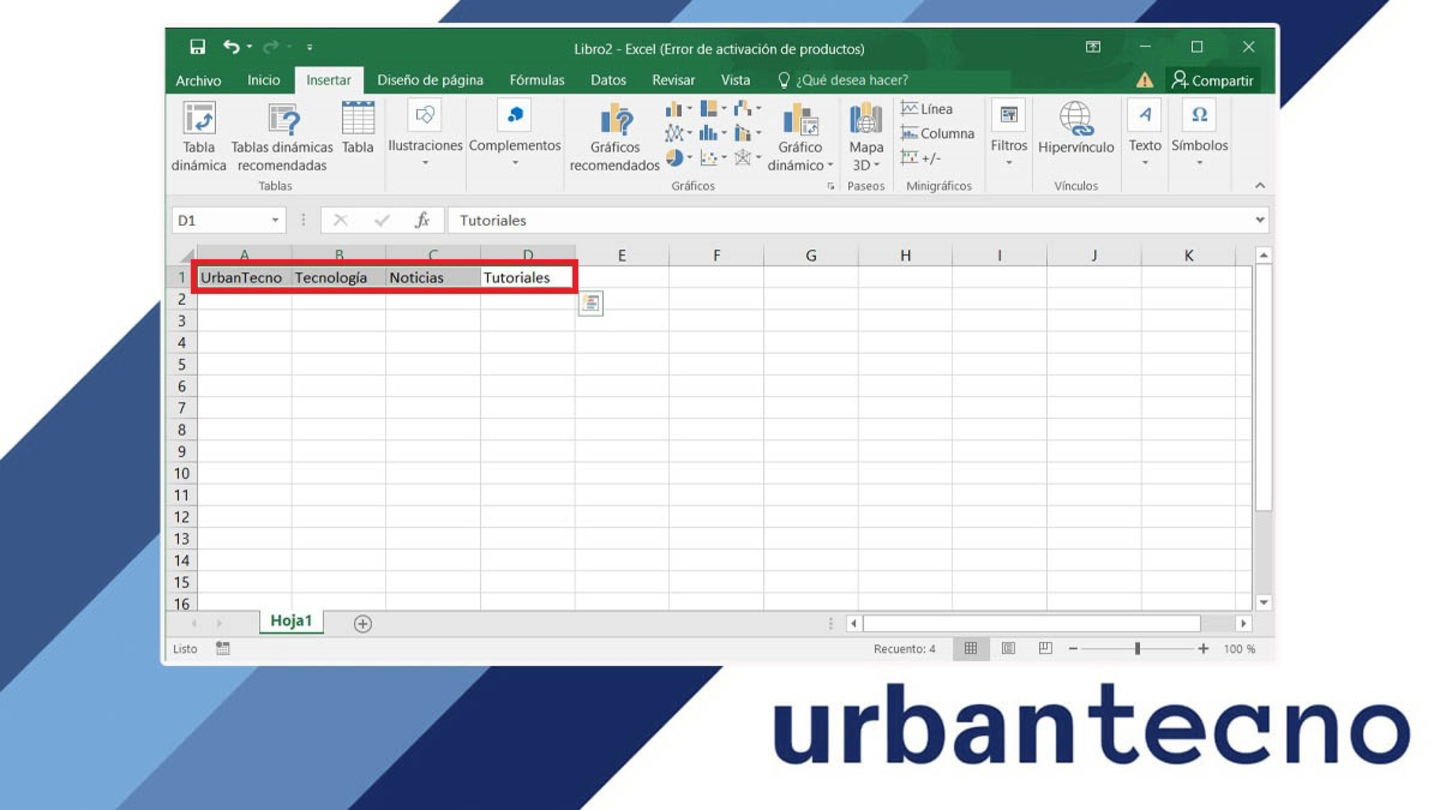
Task: Click the Insert Function fx icon
Action: [x=422, y=220]
